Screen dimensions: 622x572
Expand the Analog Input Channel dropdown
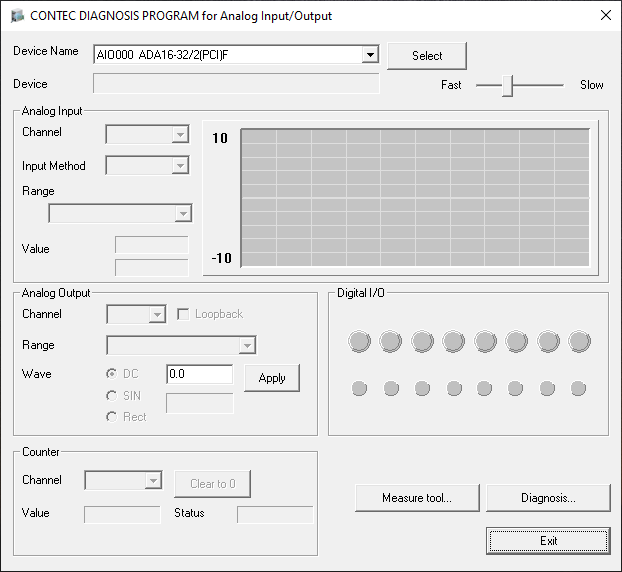click(180, 134)
